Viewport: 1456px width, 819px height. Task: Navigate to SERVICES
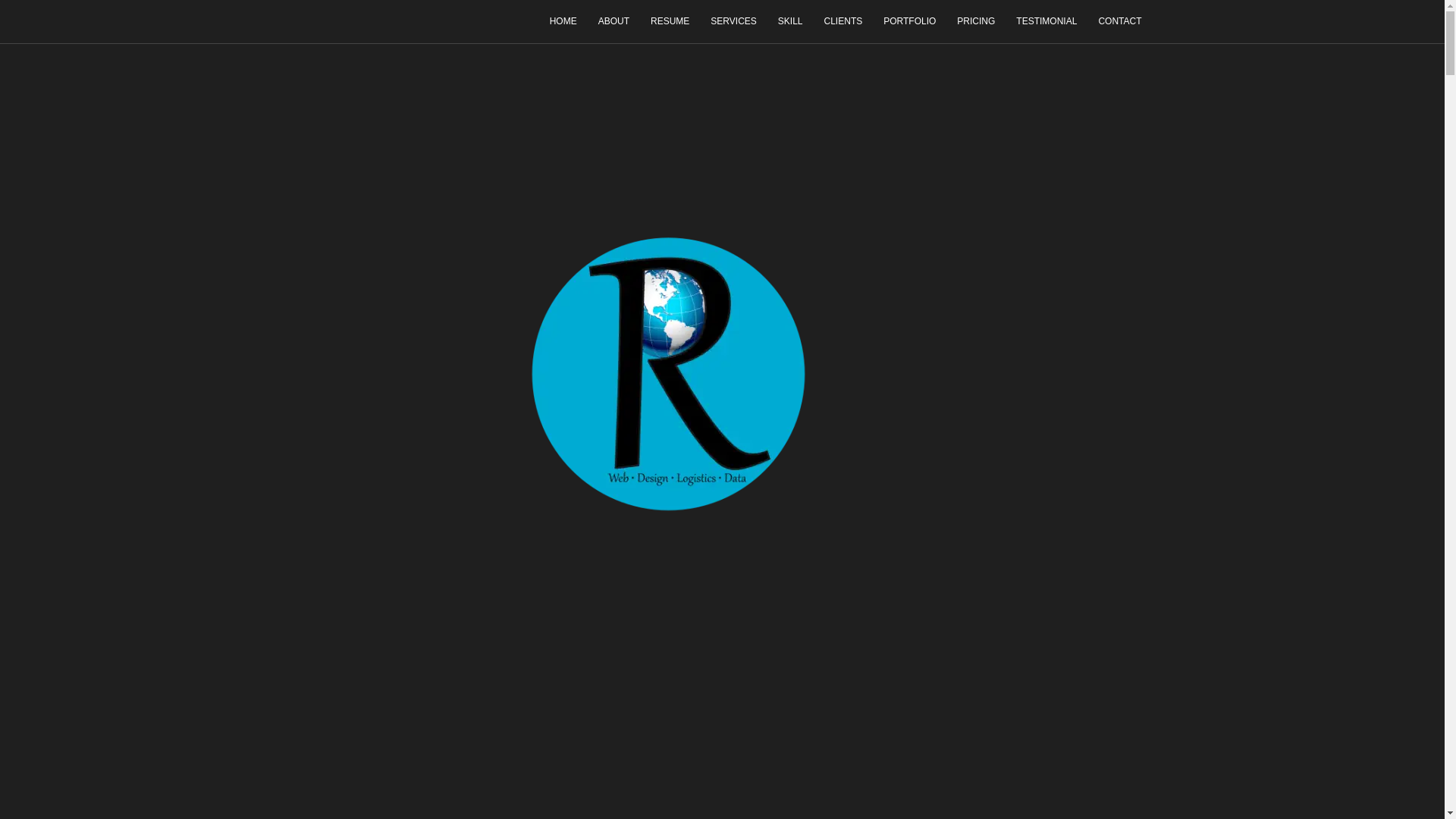tap(733, 21)
